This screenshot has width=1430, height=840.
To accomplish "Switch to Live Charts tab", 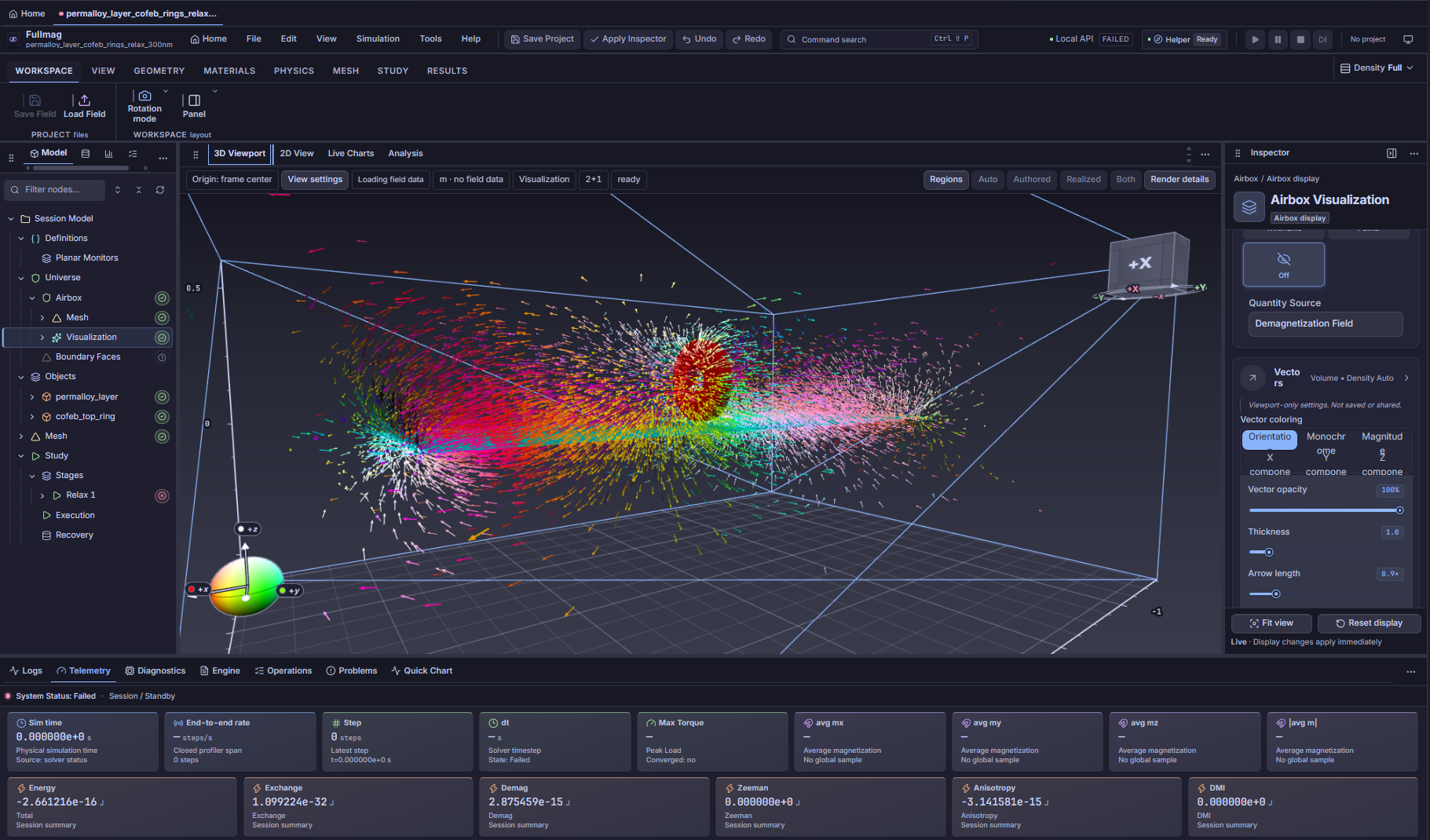I will click(x=351, y=154).
